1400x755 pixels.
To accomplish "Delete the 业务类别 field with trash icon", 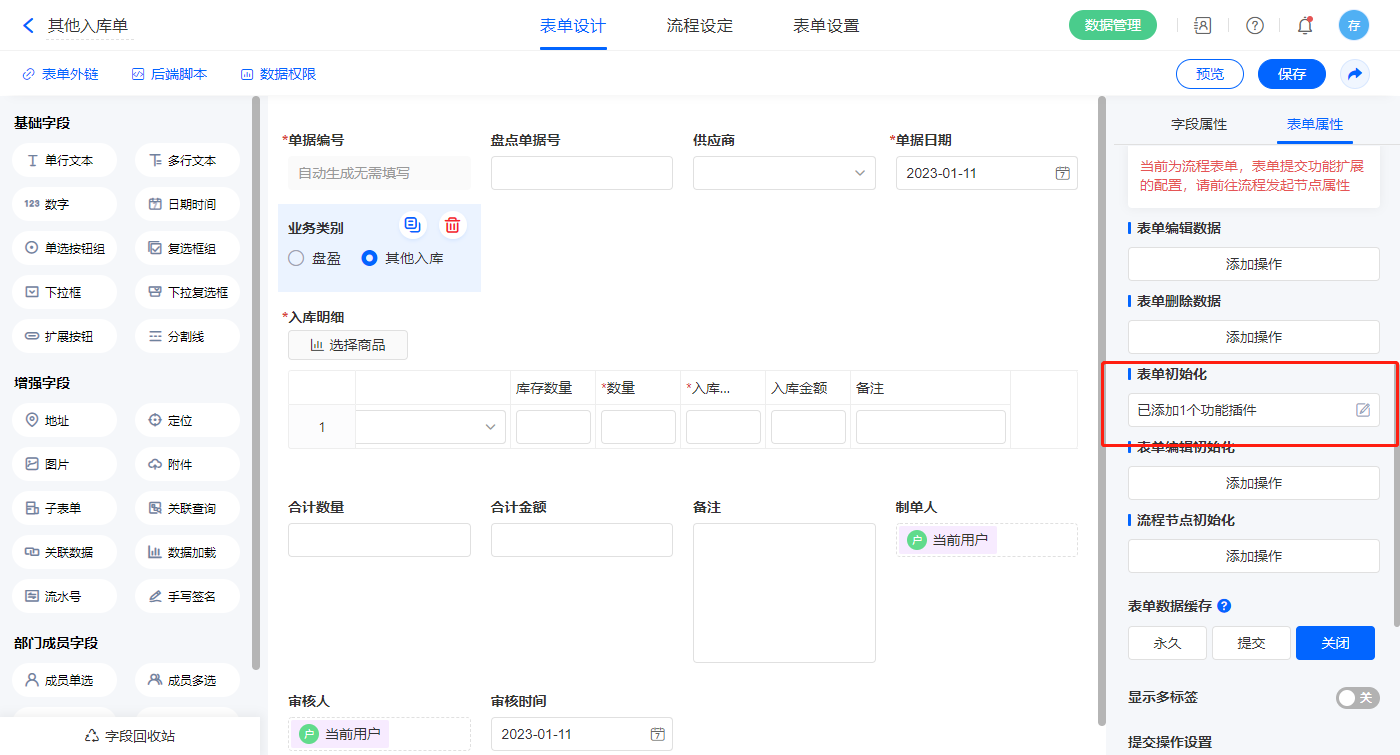I will [452, 225].
